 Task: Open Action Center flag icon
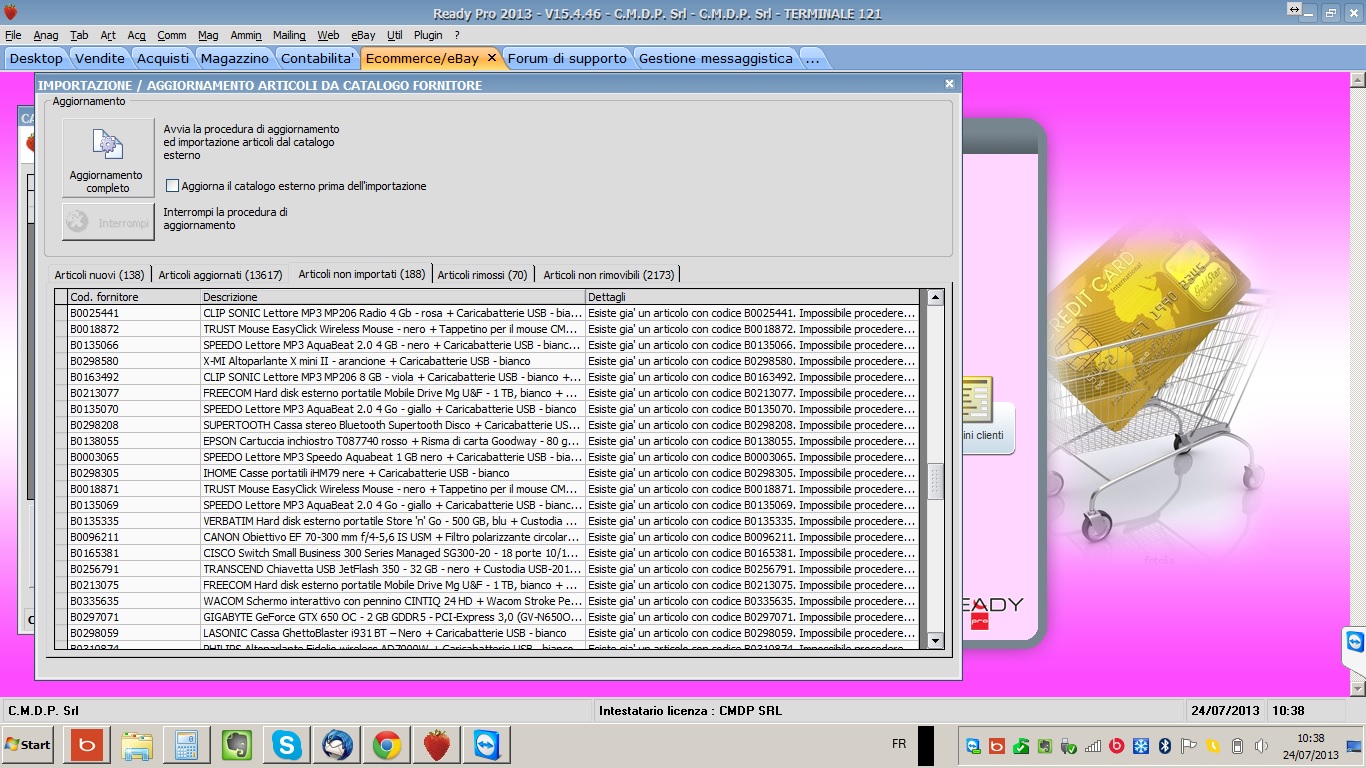1189,746
